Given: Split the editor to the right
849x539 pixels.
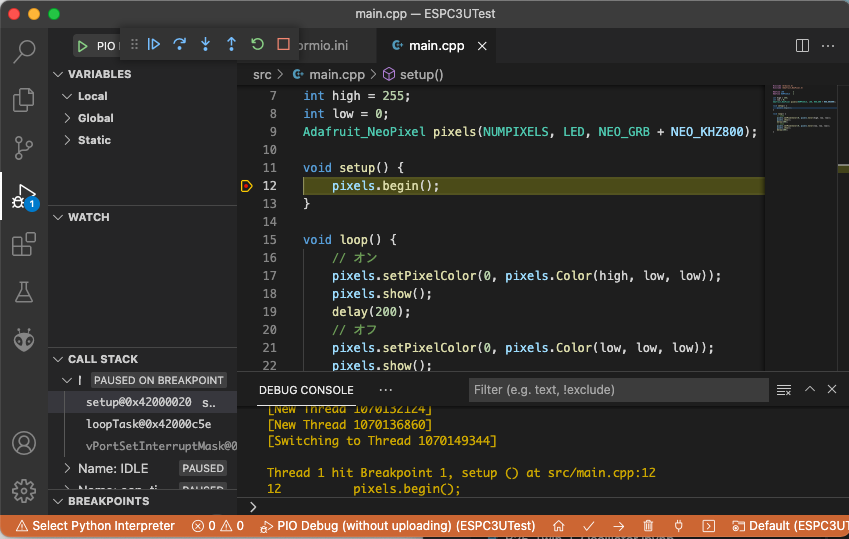Looking at the screenshot, I should (802, 46).
